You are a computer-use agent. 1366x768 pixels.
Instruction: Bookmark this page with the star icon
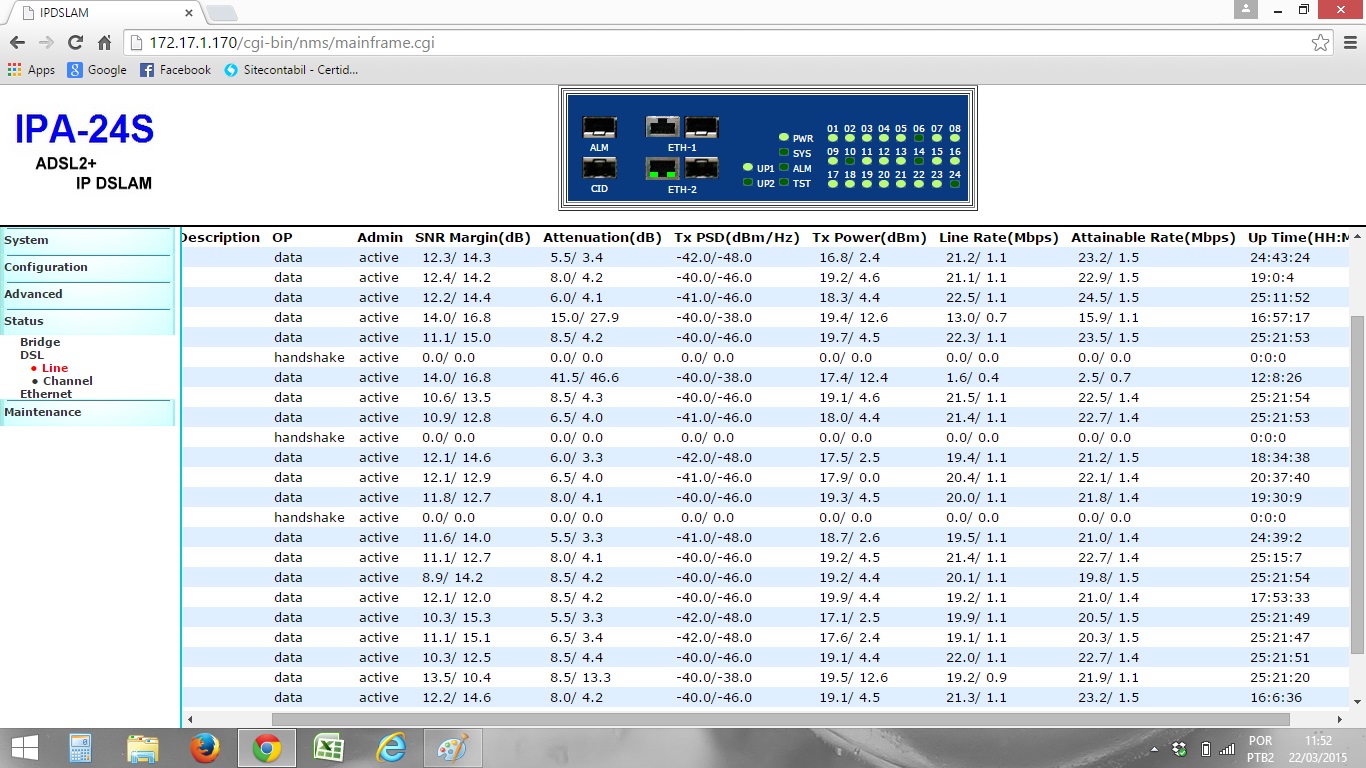click(1321, 43)
